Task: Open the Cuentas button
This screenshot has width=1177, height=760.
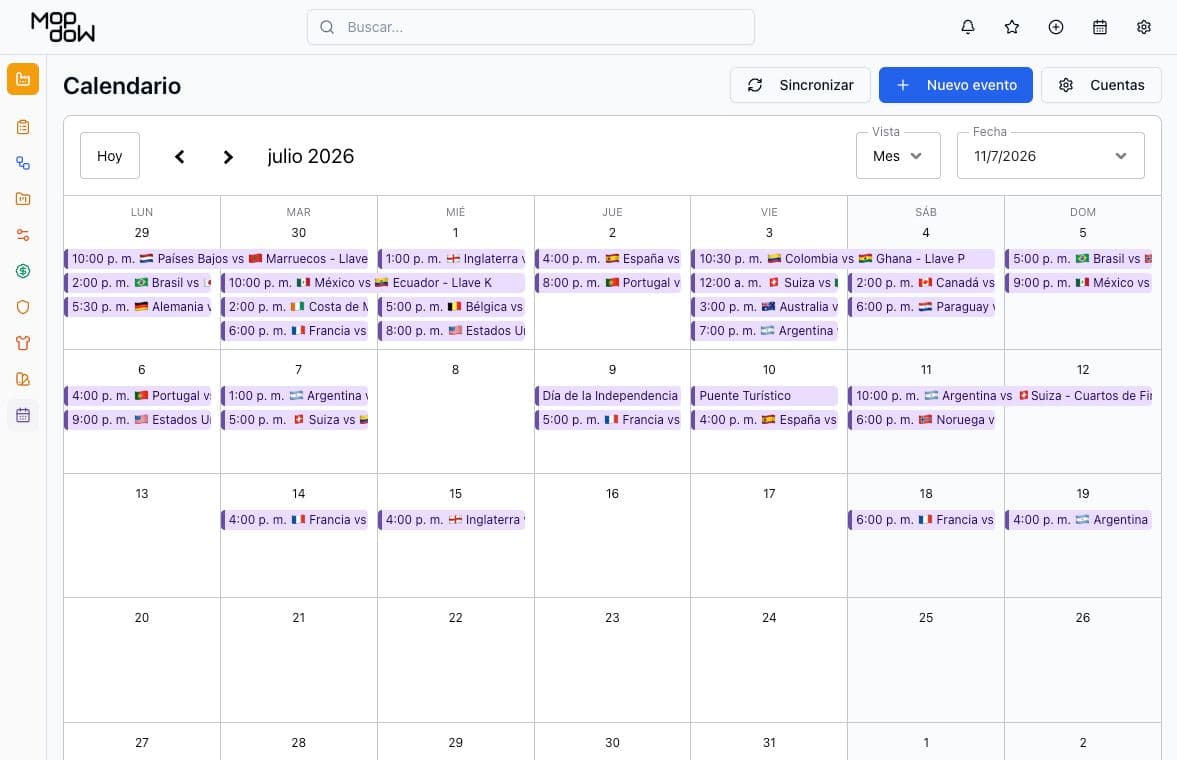Action: [1101, 85]
